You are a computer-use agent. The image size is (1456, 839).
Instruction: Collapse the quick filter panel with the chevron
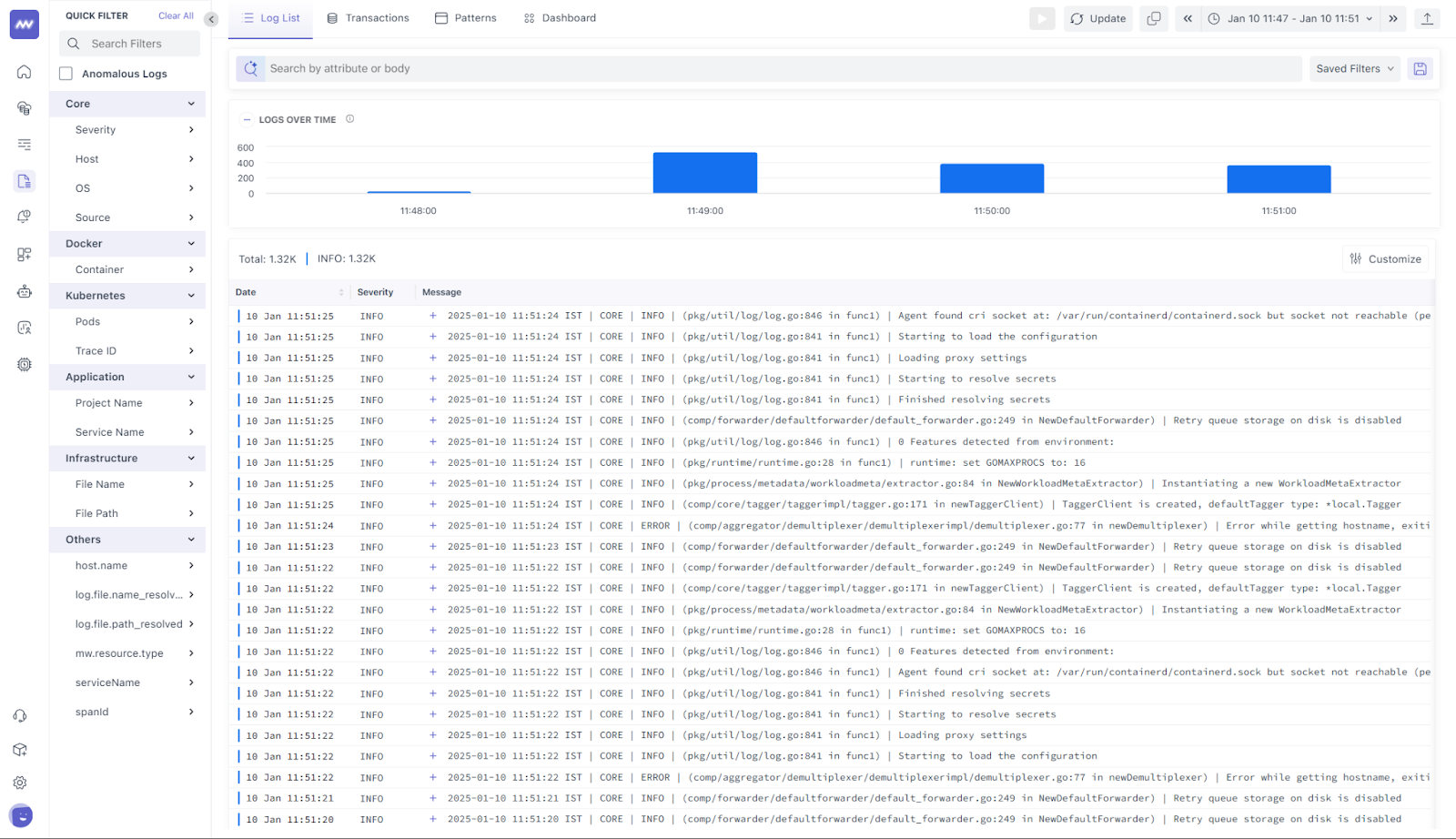point(210,18)
